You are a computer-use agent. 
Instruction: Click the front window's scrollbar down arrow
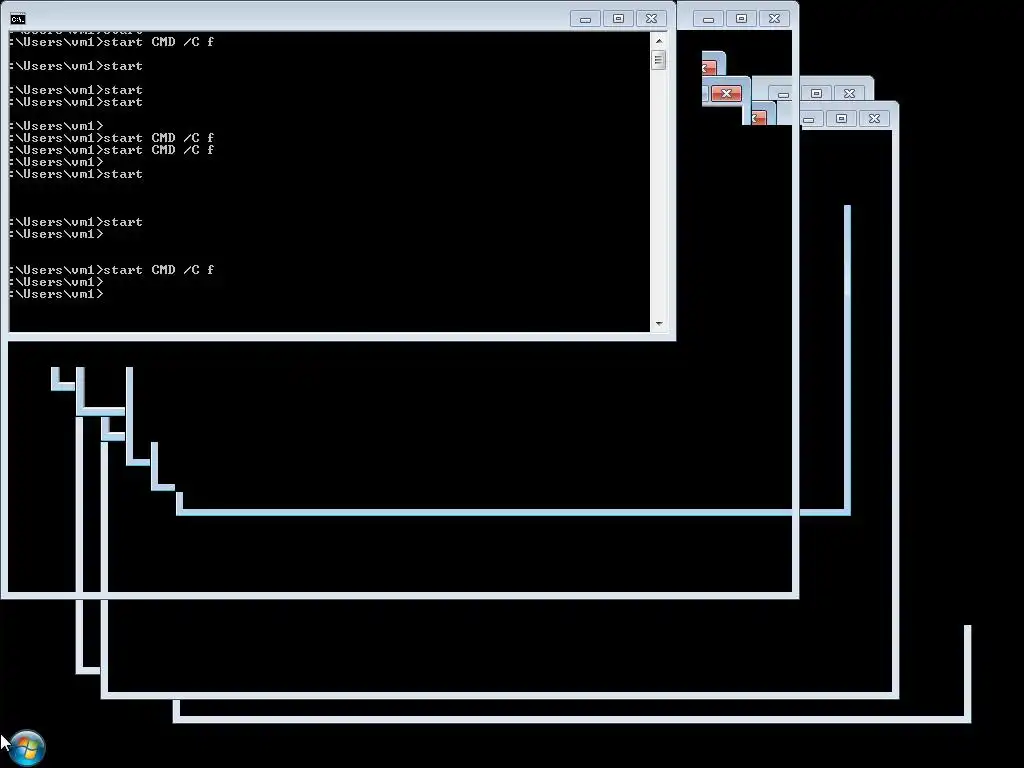click(x=658, y=323)
